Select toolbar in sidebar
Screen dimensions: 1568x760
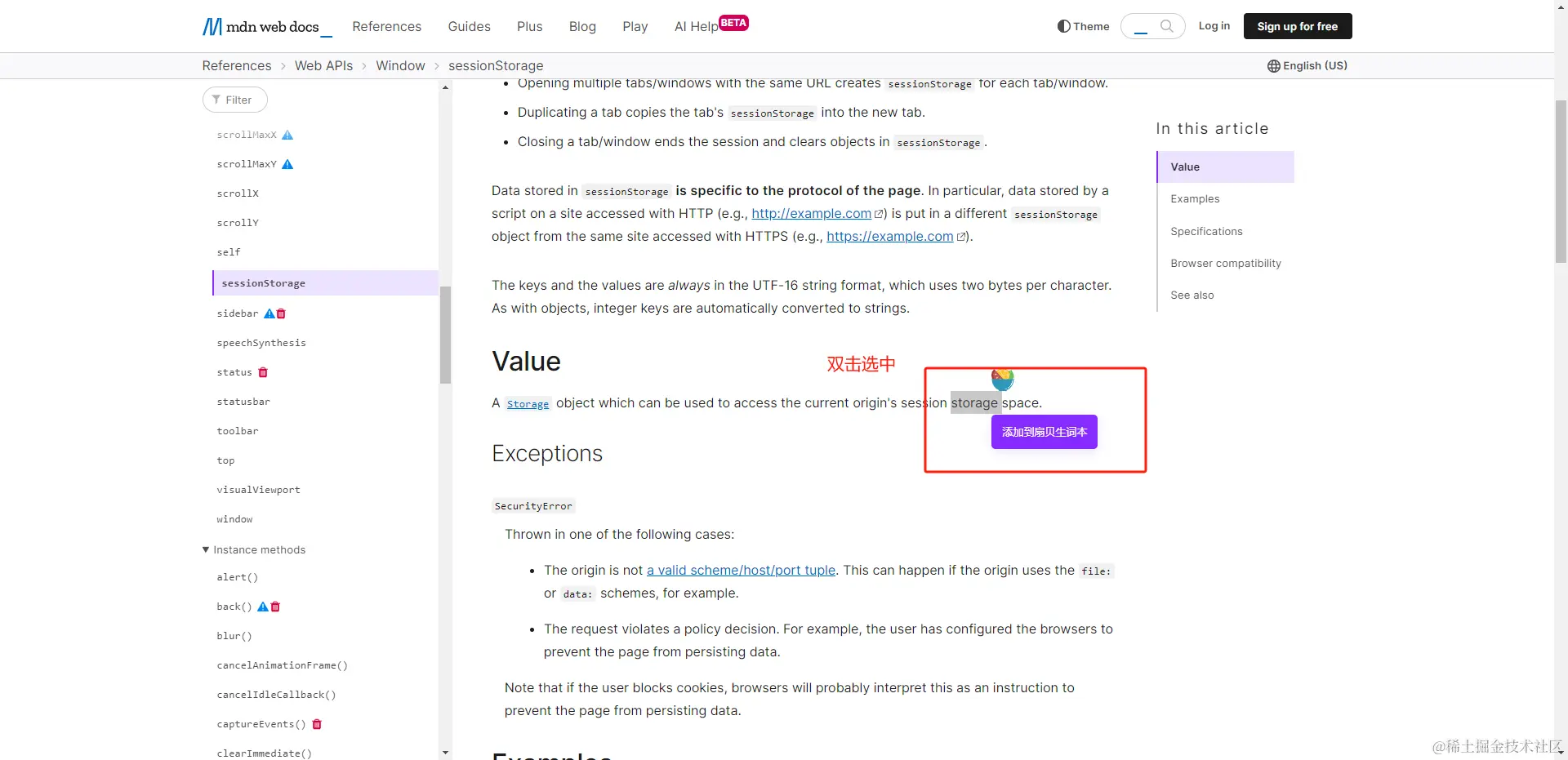pos(238,431)
